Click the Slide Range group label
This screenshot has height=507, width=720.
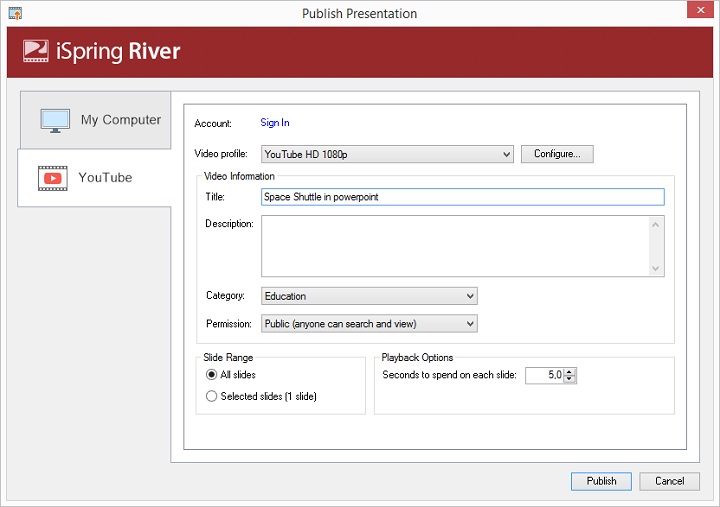228,358
